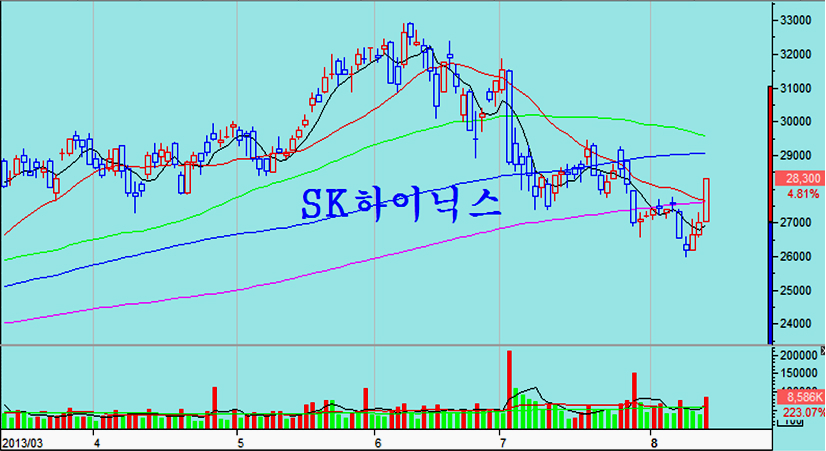Click the 223.07% volume ratio label
This screenshot has height=451, width=826.
[x=798, y=412]
